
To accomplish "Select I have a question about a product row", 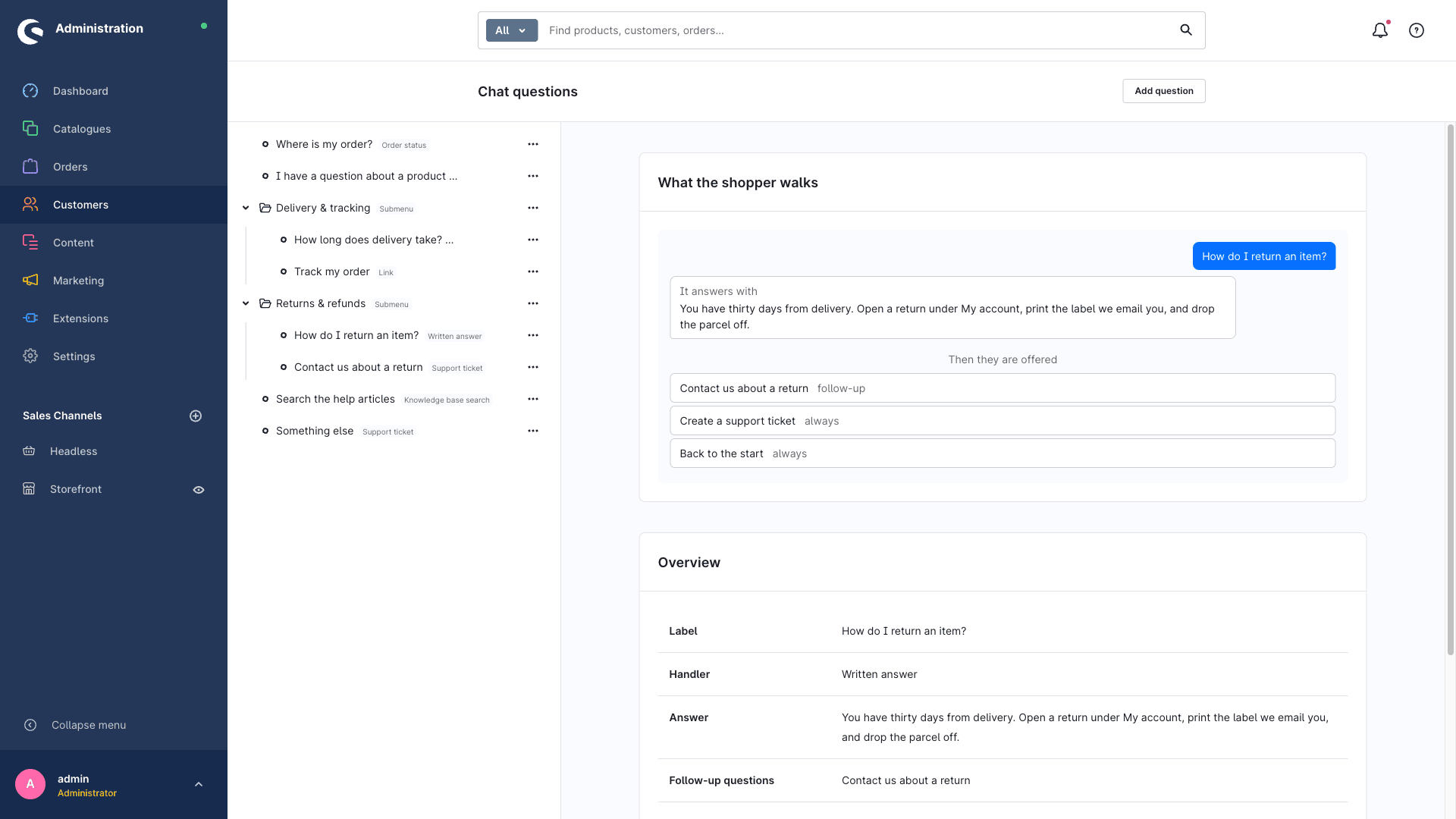I will pyautogui.click(x=394, y=176).
